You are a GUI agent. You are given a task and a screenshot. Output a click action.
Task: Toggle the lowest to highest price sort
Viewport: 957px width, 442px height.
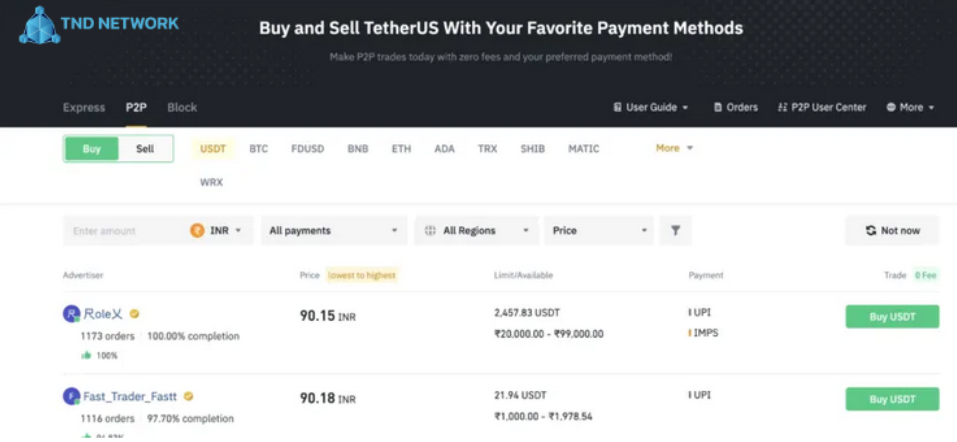(361, 275)
